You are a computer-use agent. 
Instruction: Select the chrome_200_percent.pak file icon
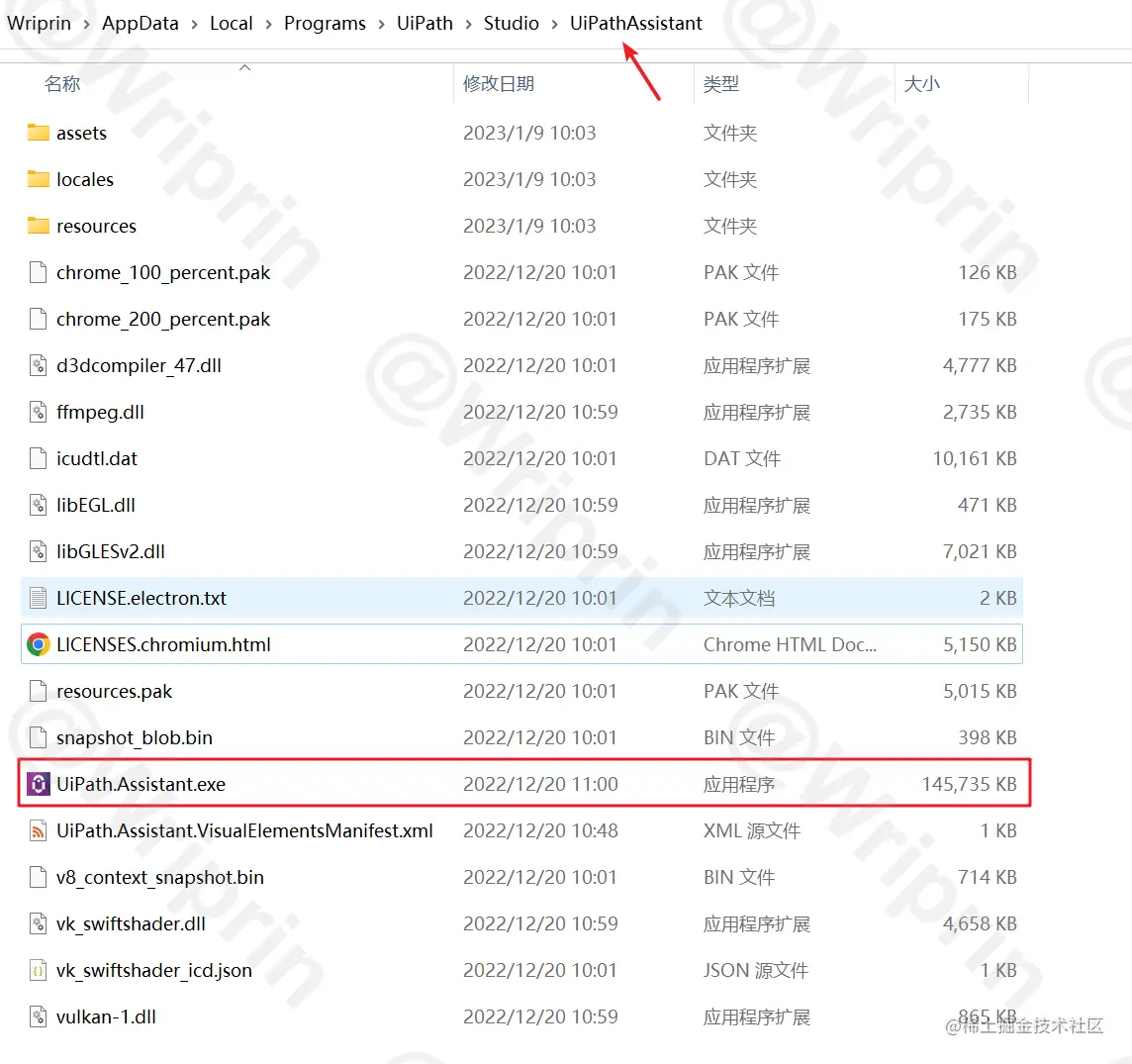coord(39,319)
